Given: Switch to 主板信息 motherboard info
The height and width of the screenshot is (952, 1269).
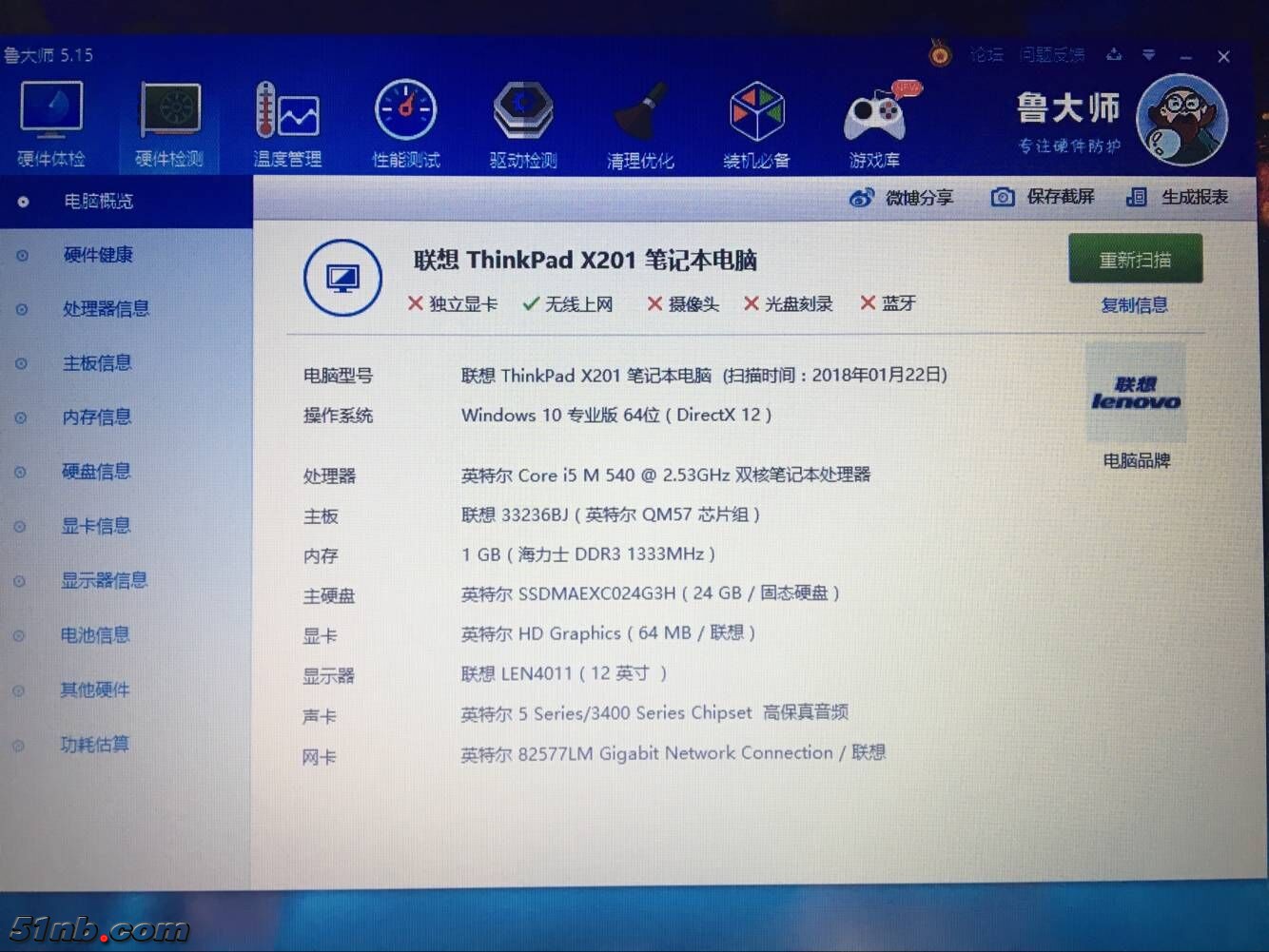Looking at the screenshot, I should [97, 363].
